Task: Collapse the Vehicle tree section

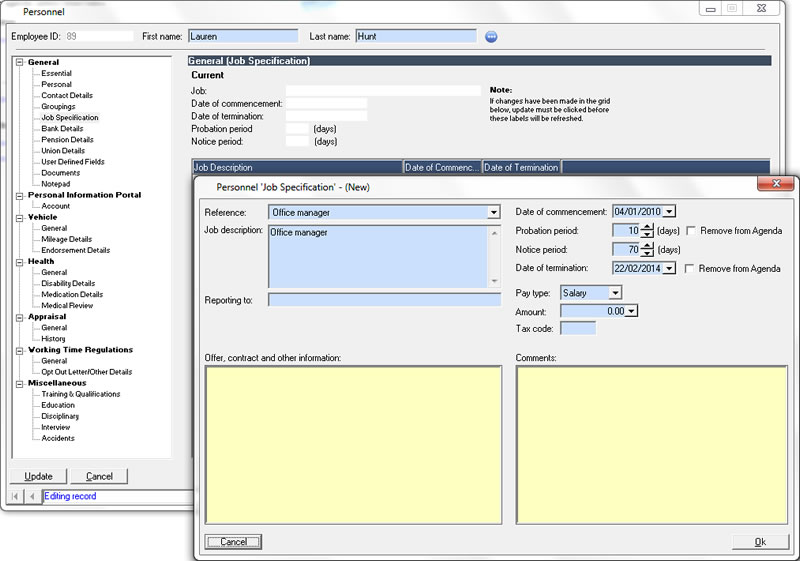Action: [19, 217]
